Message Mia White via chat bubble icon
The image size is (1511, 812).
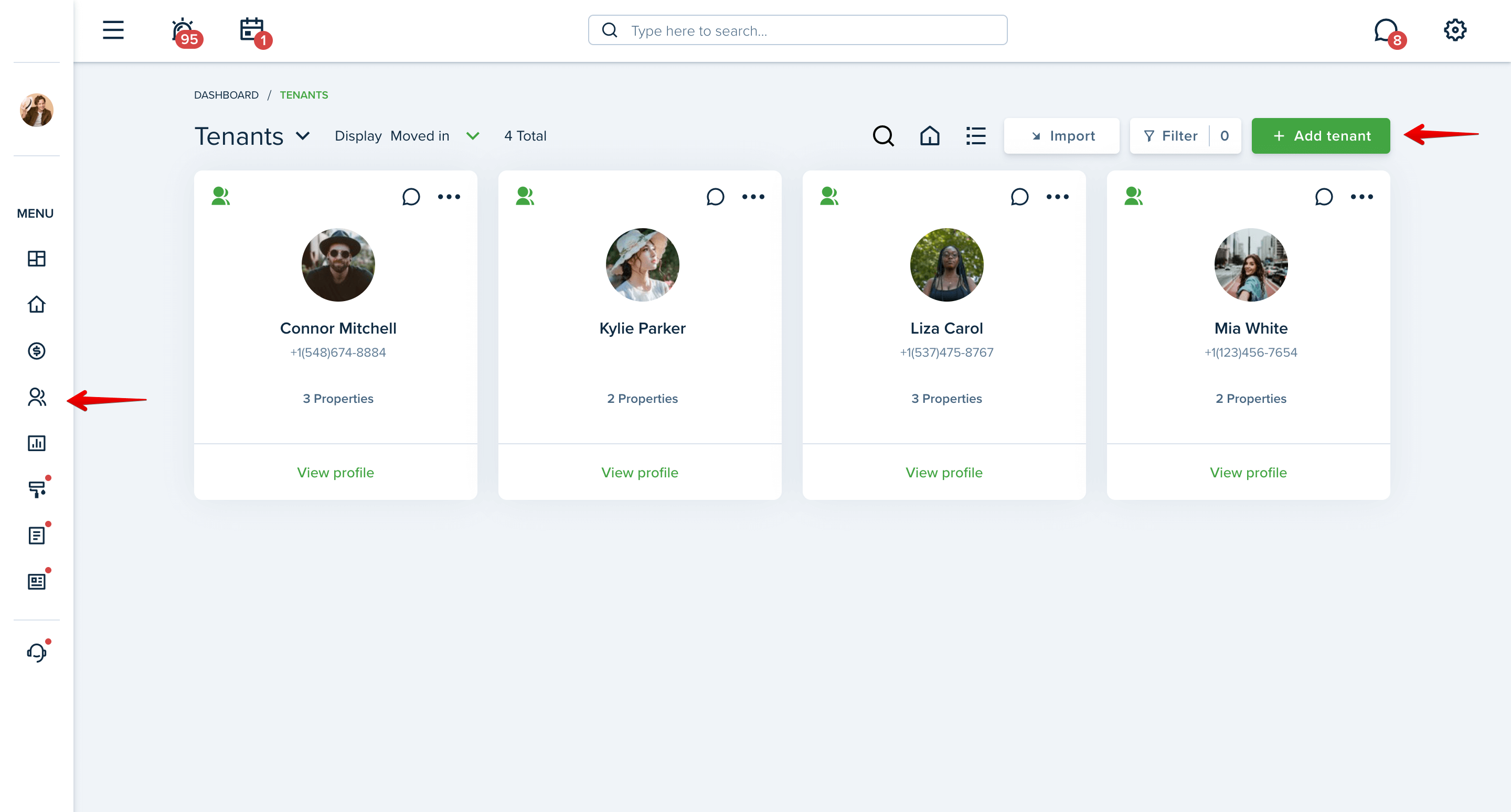pyautogui.click(x=1324, y=196)
